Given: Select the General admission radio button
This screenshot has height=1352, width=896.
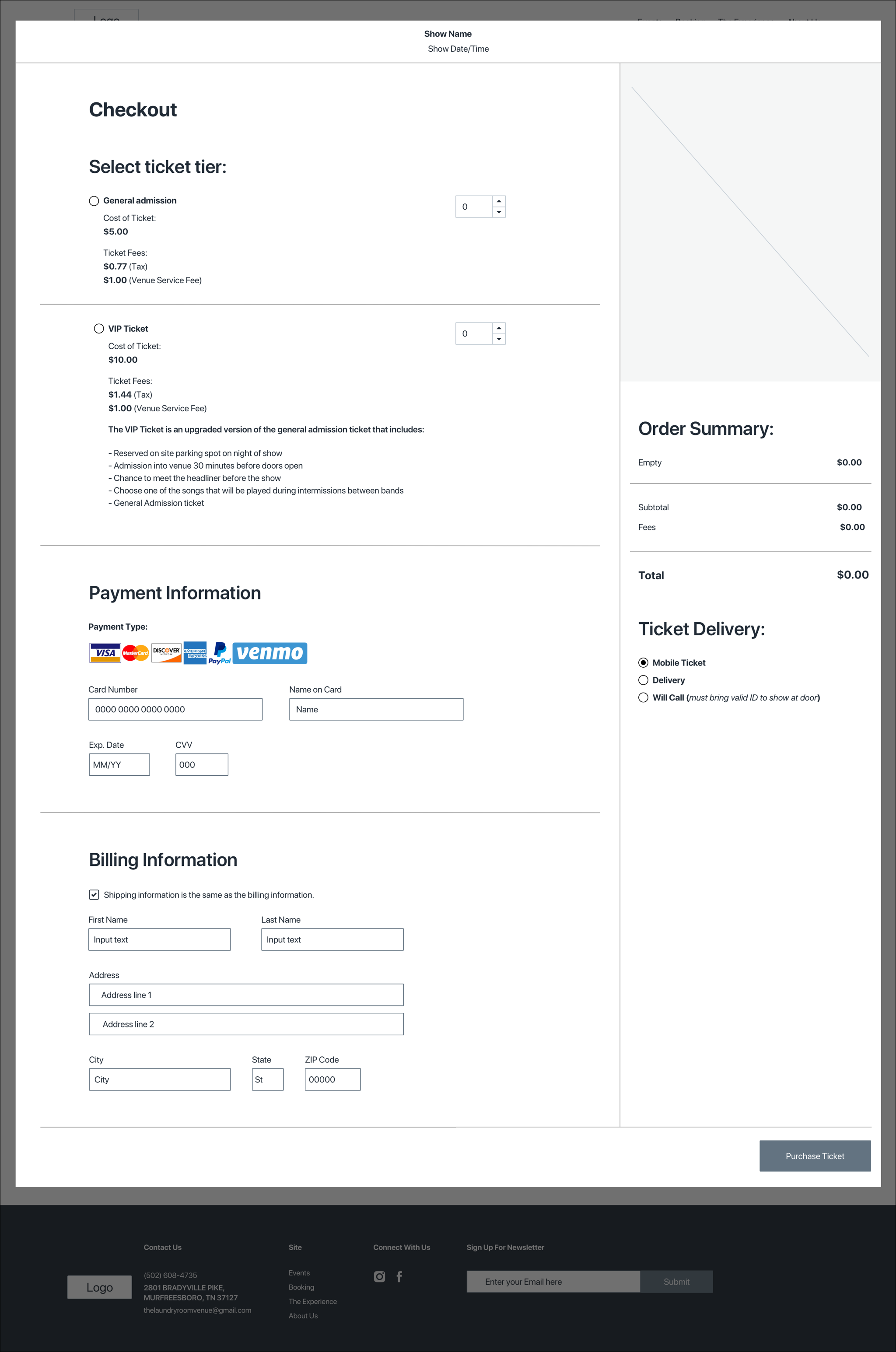Looking at the screenshot, I should tap(94, 200).
